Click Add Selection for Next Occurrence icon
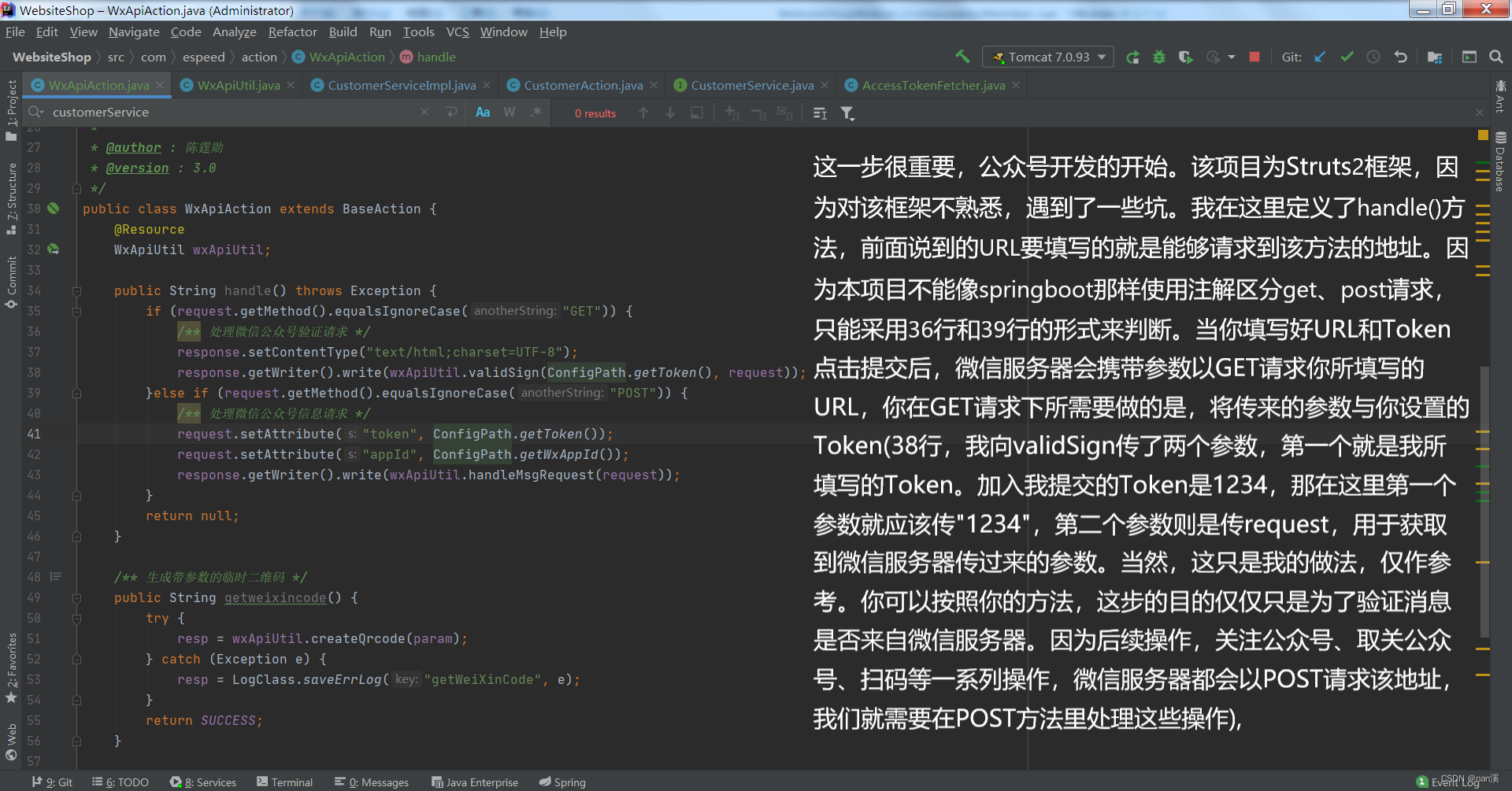 (732, 113)
